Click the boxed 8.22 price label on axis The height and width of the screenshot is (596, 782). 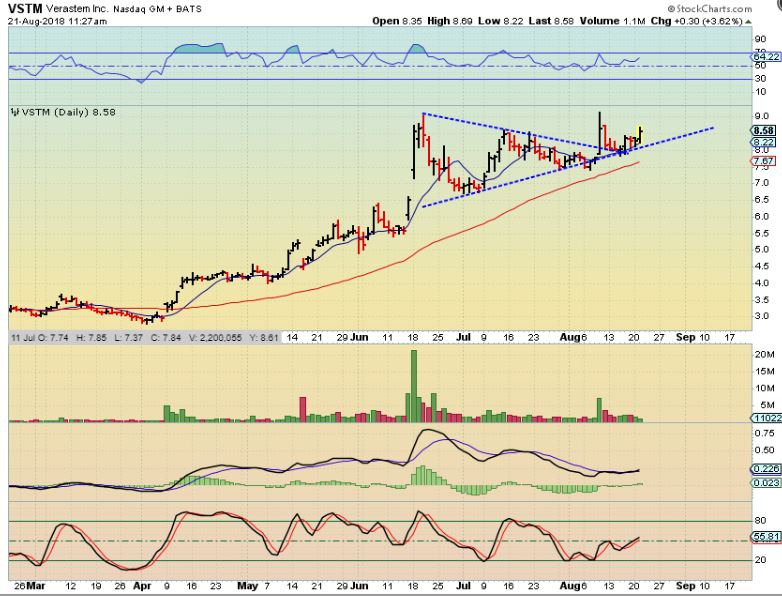point(764,142)
